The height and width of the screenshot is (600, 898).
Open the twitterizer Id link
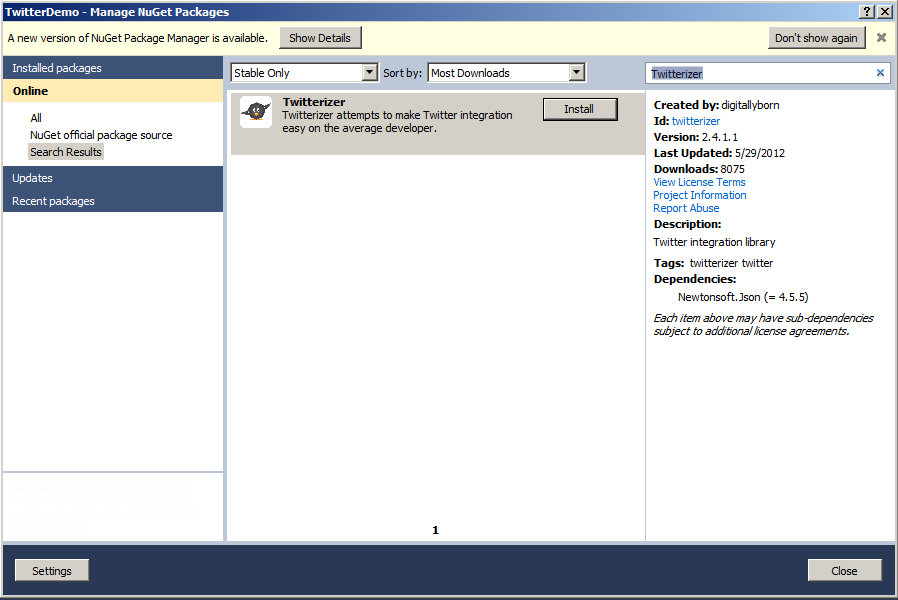(x=696, y=121)
